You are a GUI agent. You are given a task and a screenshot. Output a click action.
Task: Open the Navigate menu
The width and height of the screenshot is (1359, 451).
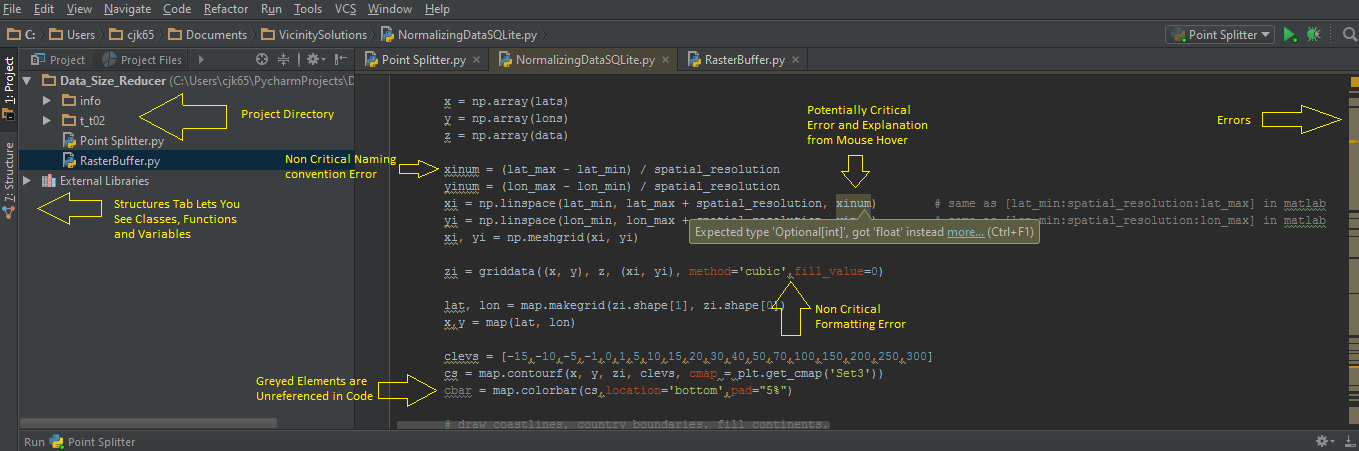[x=127, y=8]
